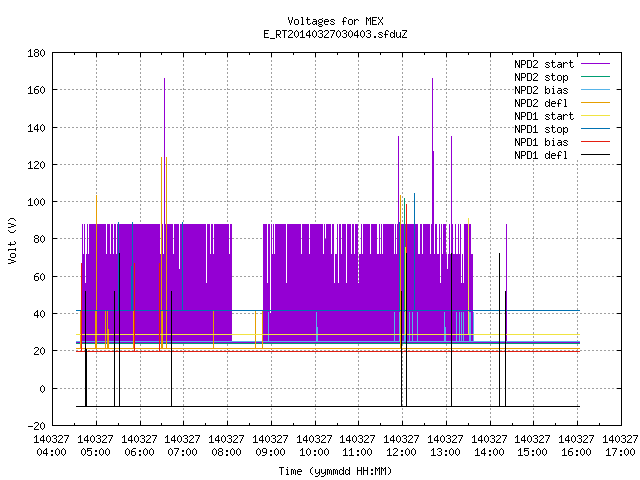This screenshot has height=480, width=640.
Task: Click the green NPD2 stop legend line
Action: coord(596,77)
